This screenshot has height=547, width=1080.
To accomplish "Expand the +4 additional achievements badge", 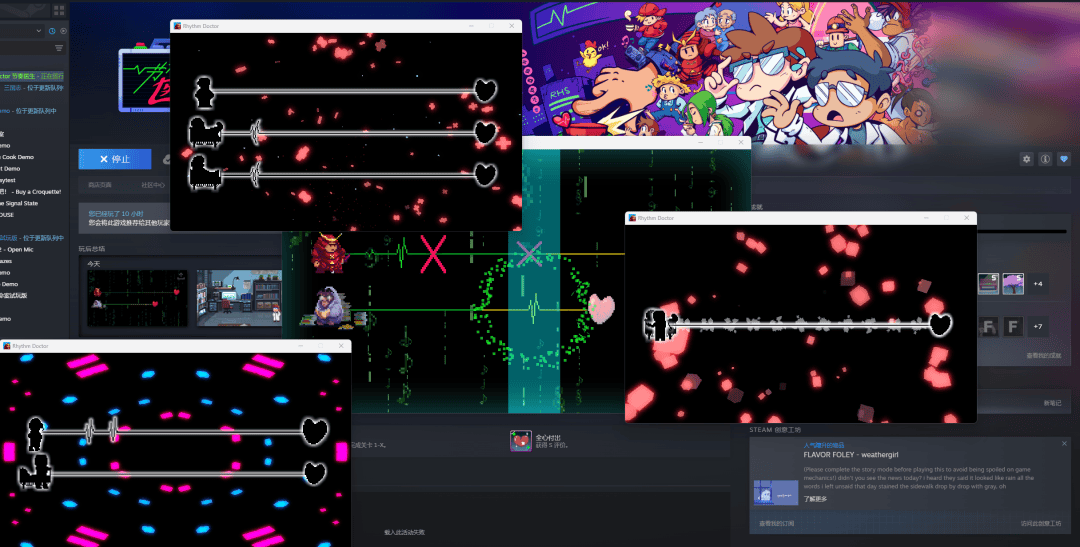I will (1038, 284).
